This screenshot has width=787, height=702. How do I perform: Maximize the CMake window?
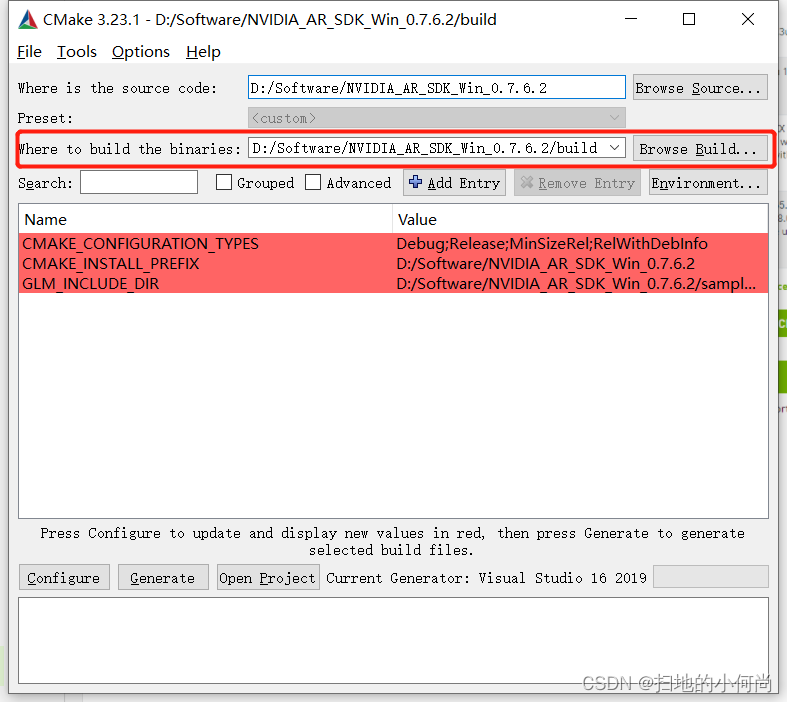point(689,19)
